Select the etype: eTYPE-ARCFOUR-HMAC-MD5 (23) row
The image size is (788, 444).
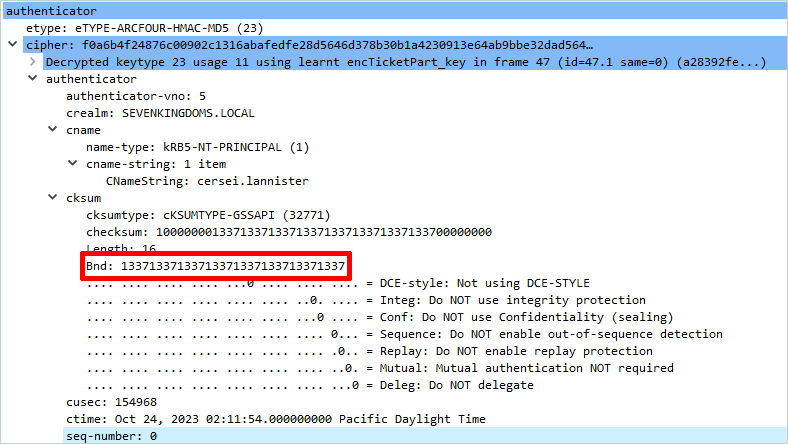[145, 28]
